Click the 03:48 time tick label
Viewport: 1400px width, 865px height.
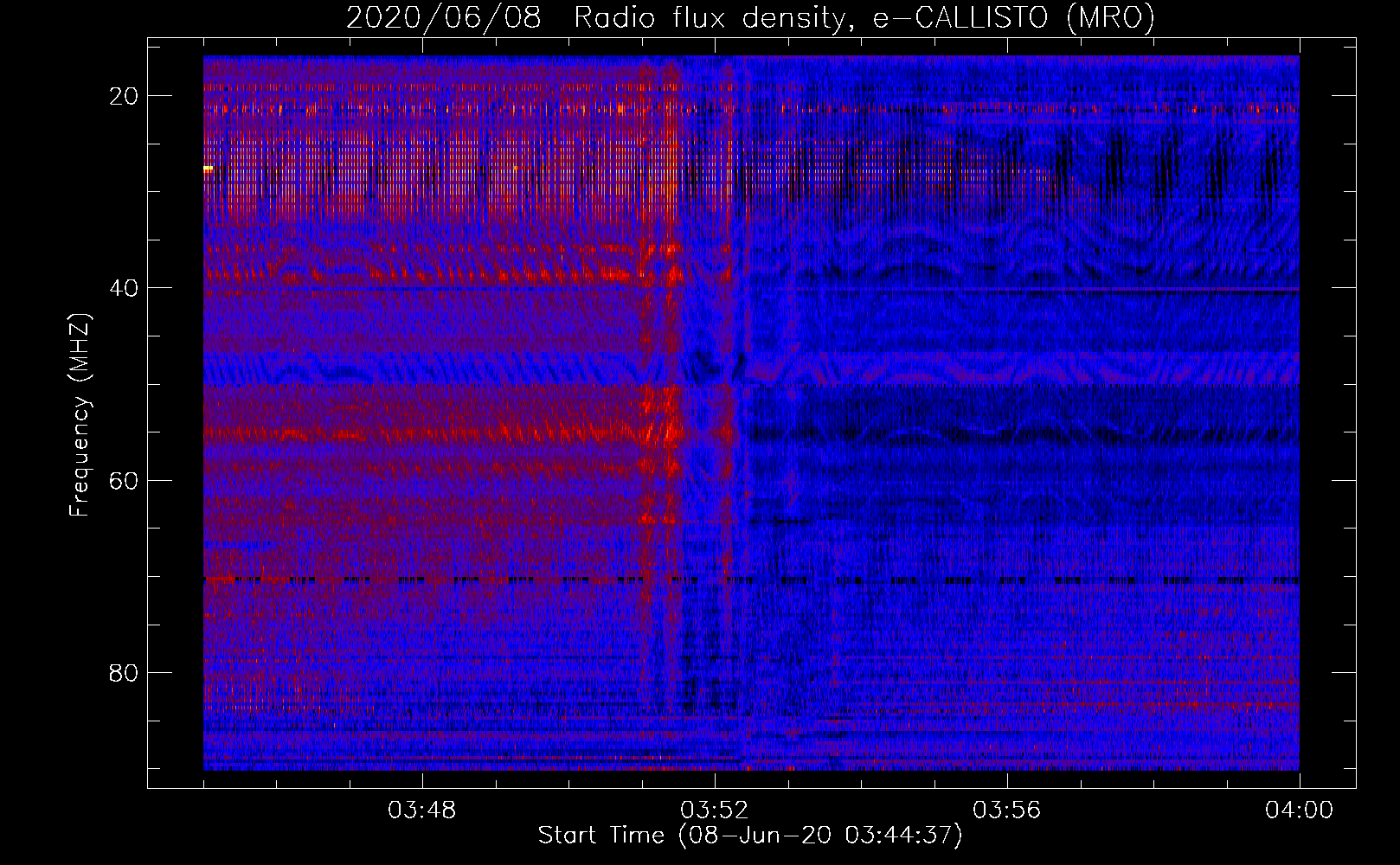pyautogui.click(x=422, y=811)
